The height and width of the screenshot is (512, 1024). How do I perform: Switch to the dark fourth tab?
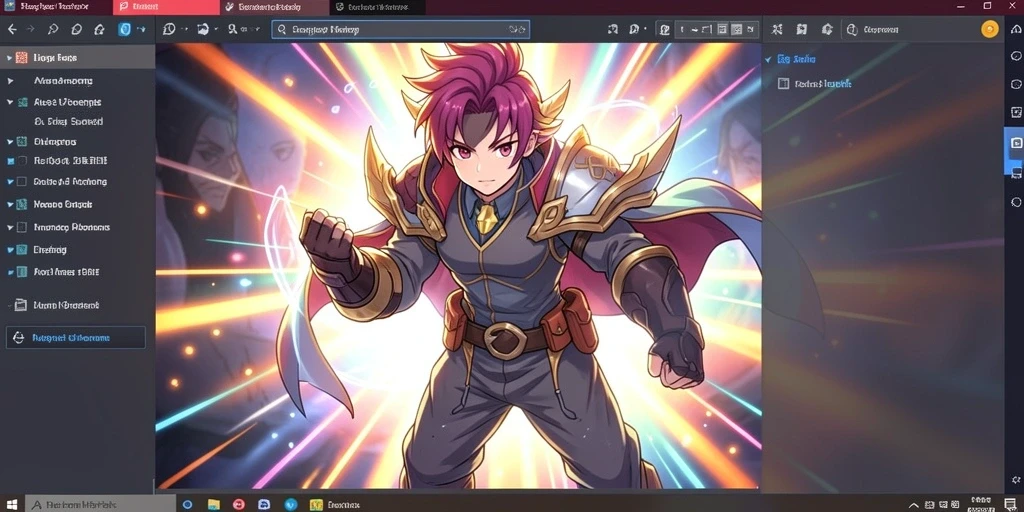tap(377, 7)
